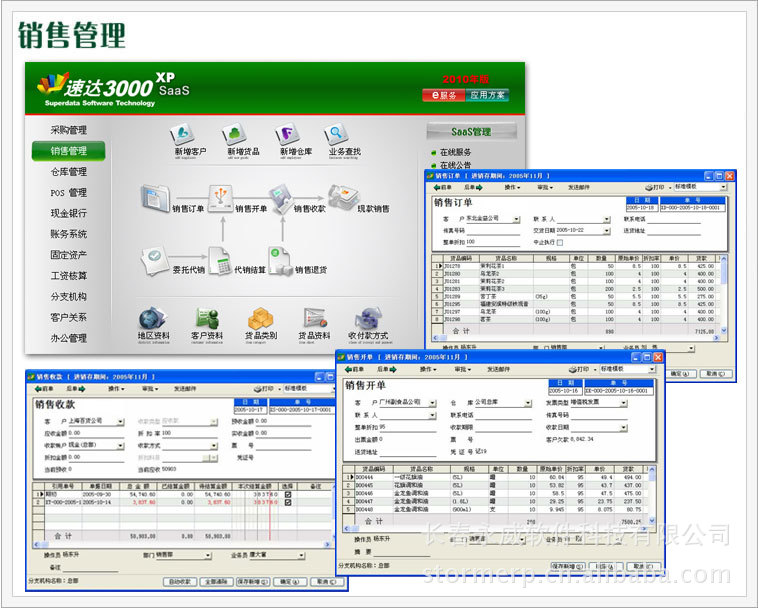Open 审批 menu in 销售订单 window
758x608 pixels.
click(x=545, y=187)
